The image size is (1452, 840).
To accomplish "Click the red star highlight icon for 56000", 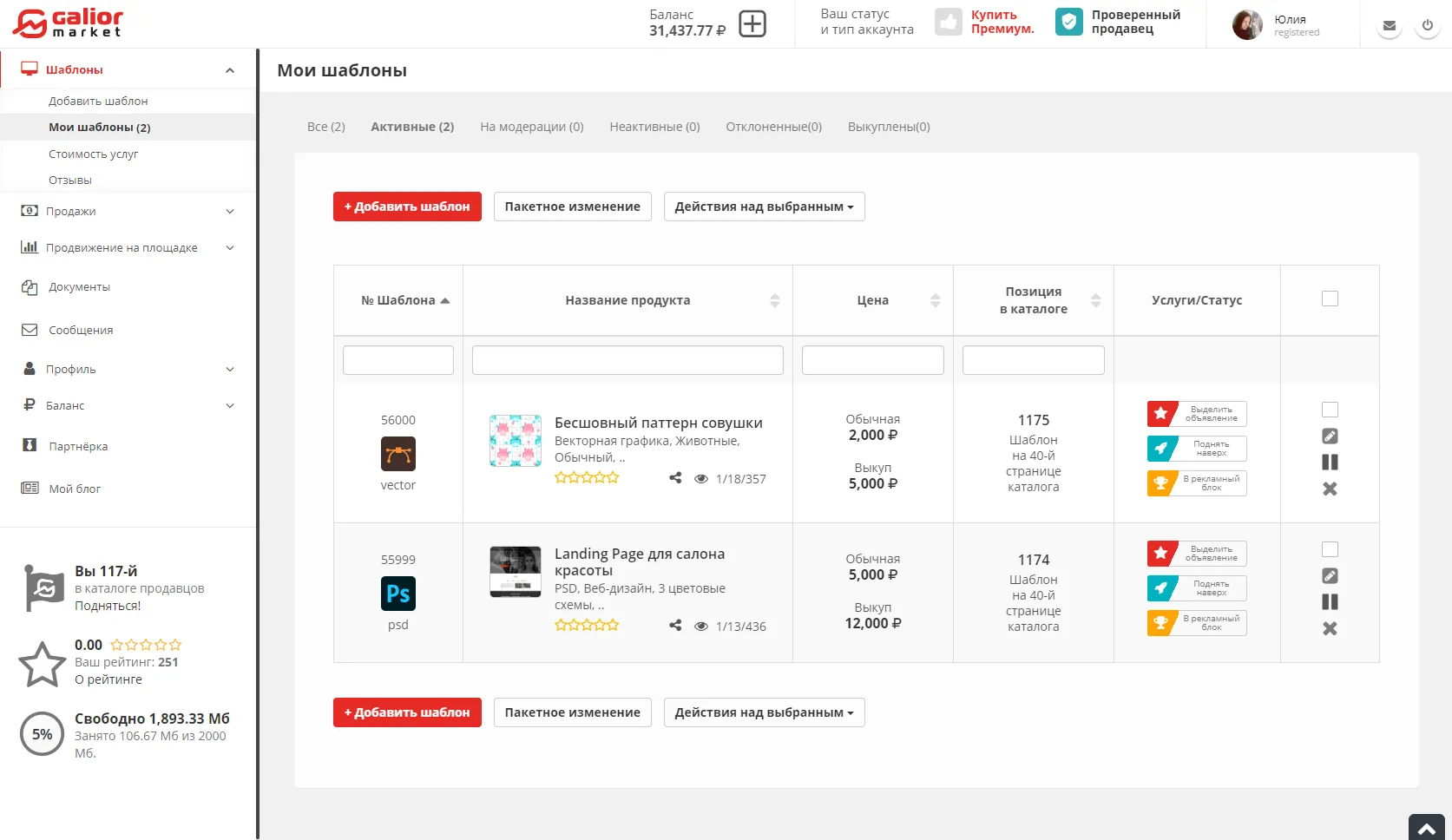I will (1161, 414).
